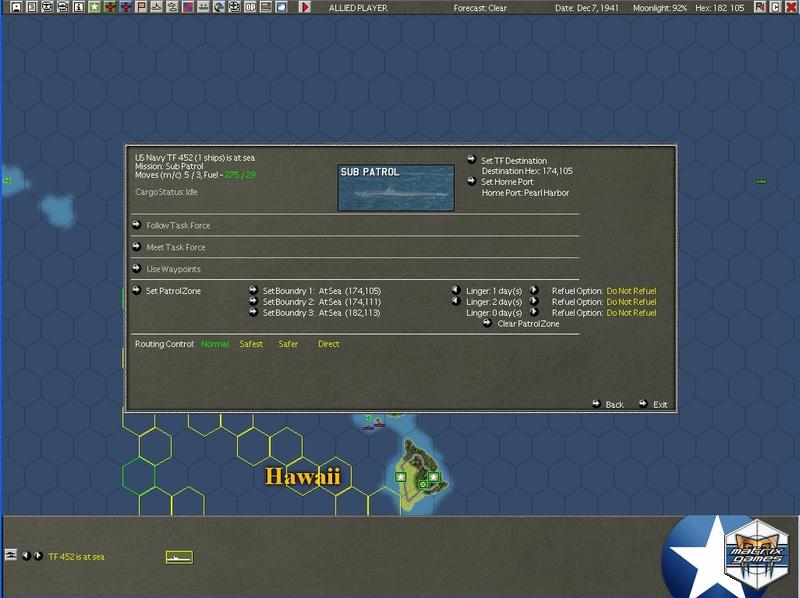The image size is (800, 598).
Task: Click the Clear PatrolZone button
Action: (x=527, y=321)
